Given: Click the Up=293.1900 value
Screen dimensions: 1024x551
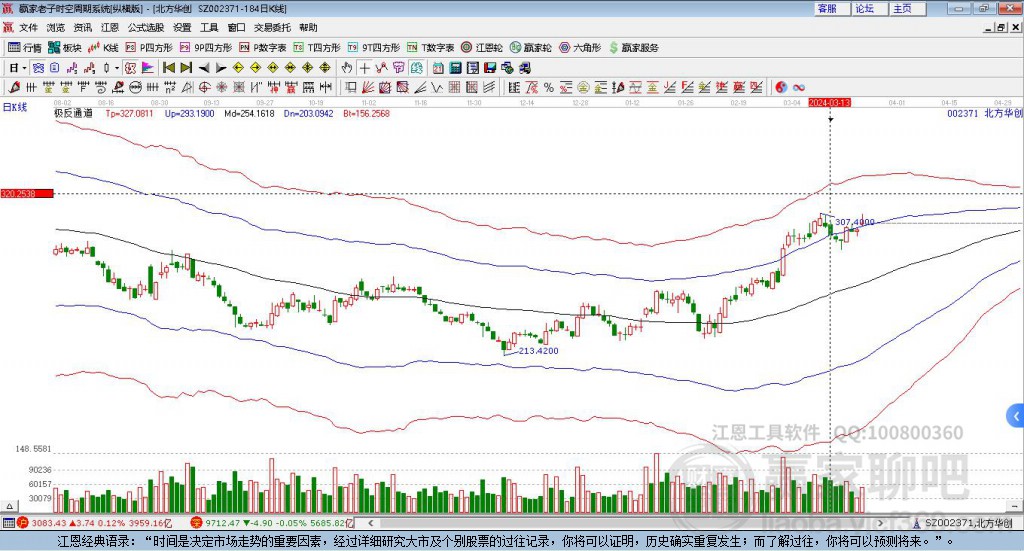Looking at the screenshot, I should pyautogui.click(x=189, y=114).
